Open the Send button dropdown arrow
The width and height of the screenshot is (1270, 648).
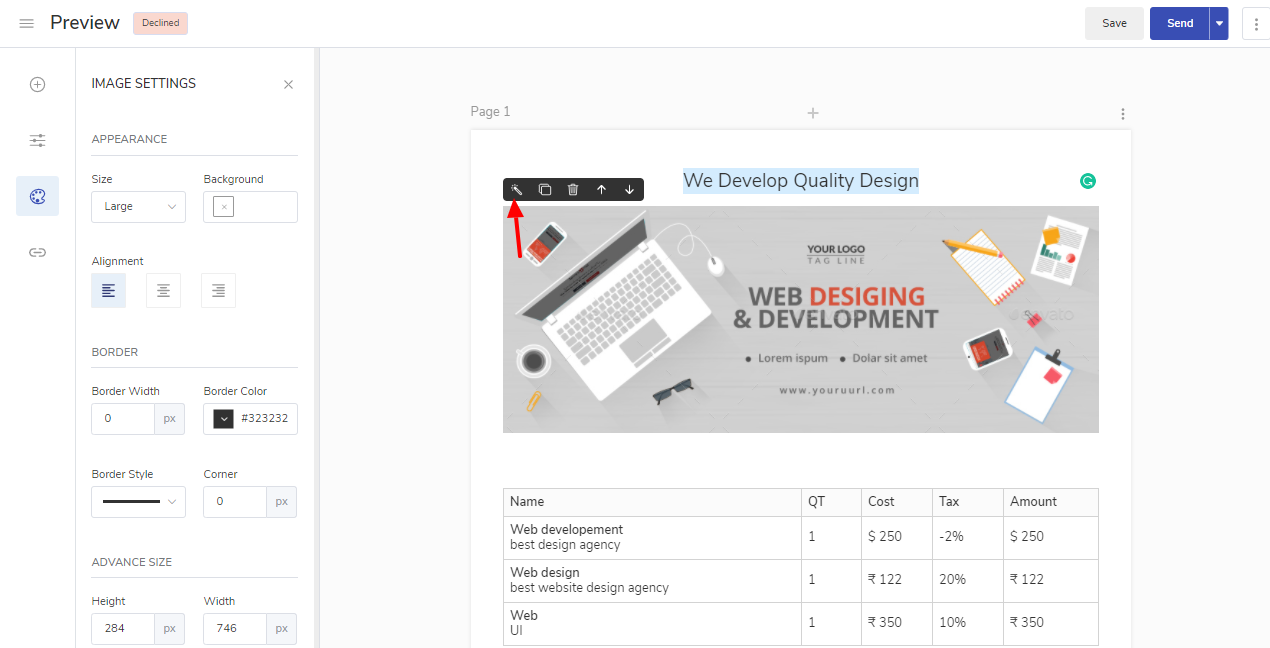(x=1218, y=23)
